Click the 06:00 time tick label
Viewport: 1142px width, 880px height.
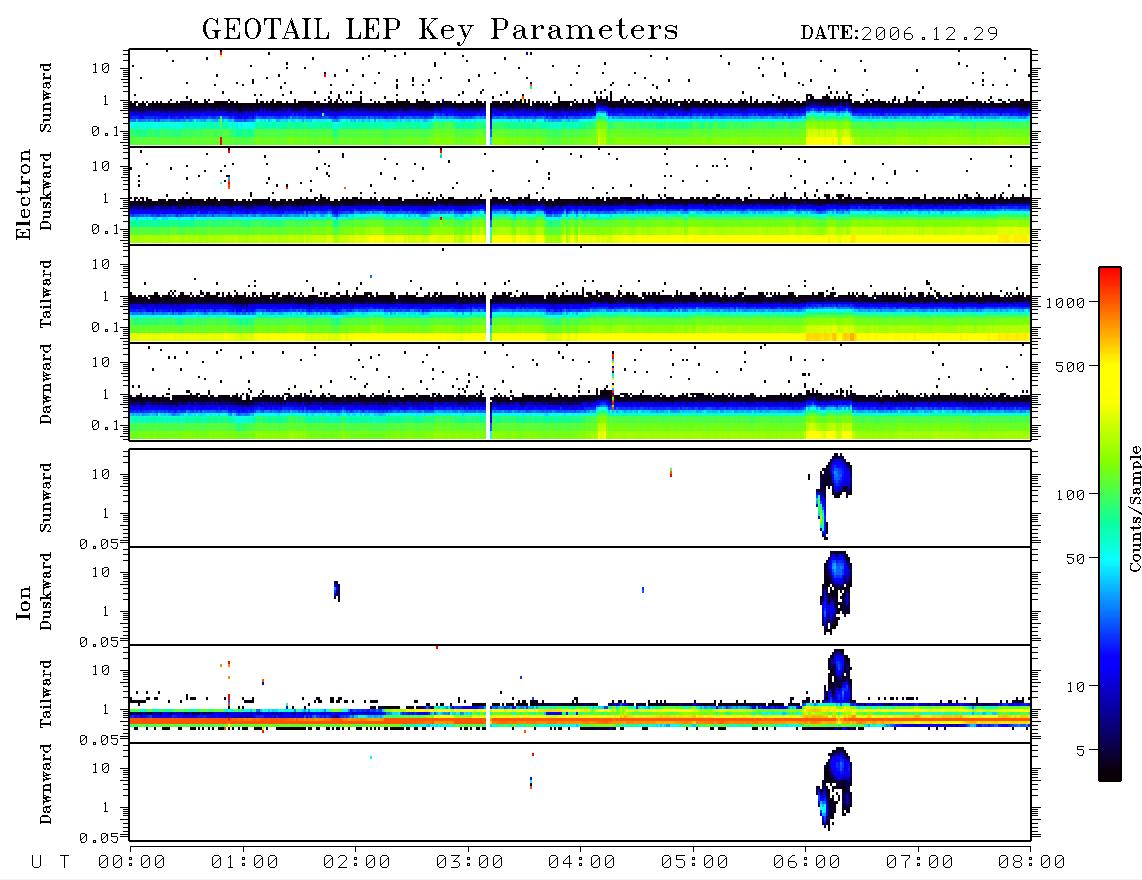pyautogui.click(x=807, y=863)
